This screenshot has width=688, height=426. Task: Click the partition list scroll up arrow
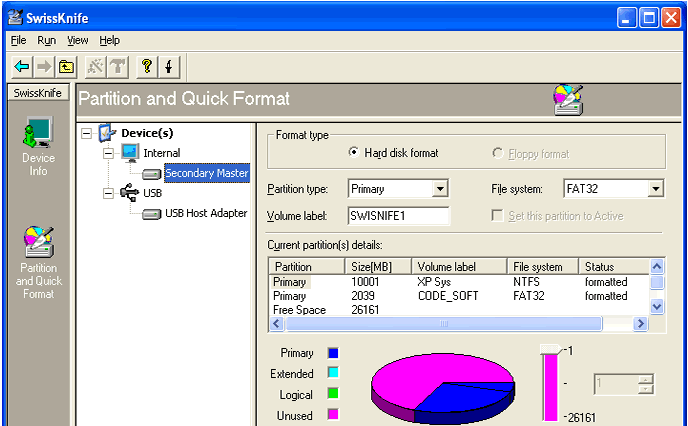click(x=656, y=266)
